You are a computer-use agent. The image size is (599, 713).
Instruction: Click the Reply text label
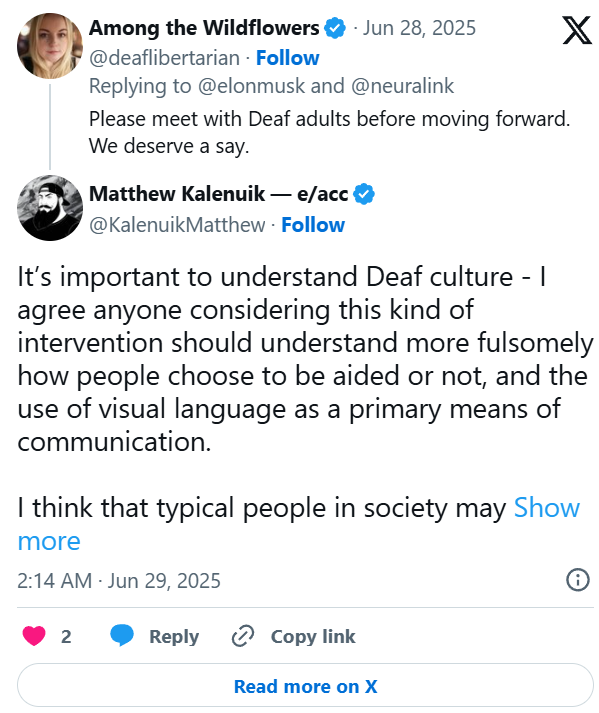coord(174,637)
